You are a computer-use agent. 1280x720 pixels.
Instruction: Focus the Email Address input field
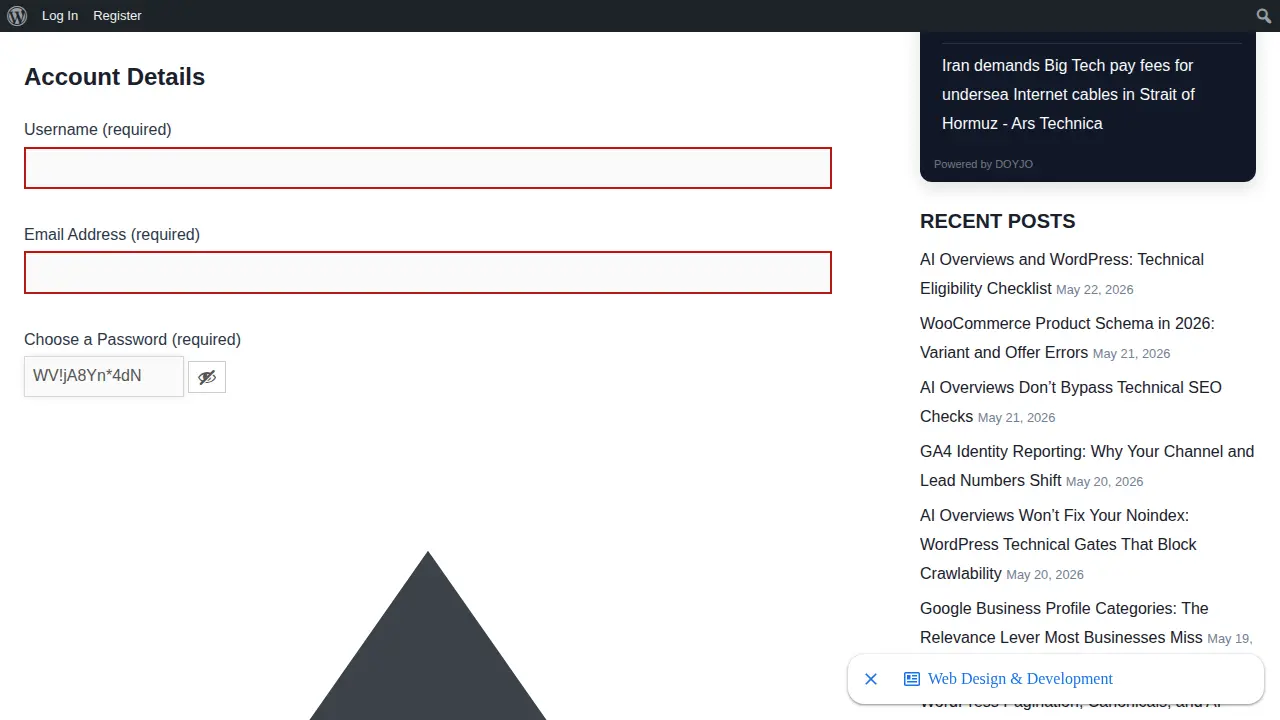pyautogui.click(x=428, y=273)
